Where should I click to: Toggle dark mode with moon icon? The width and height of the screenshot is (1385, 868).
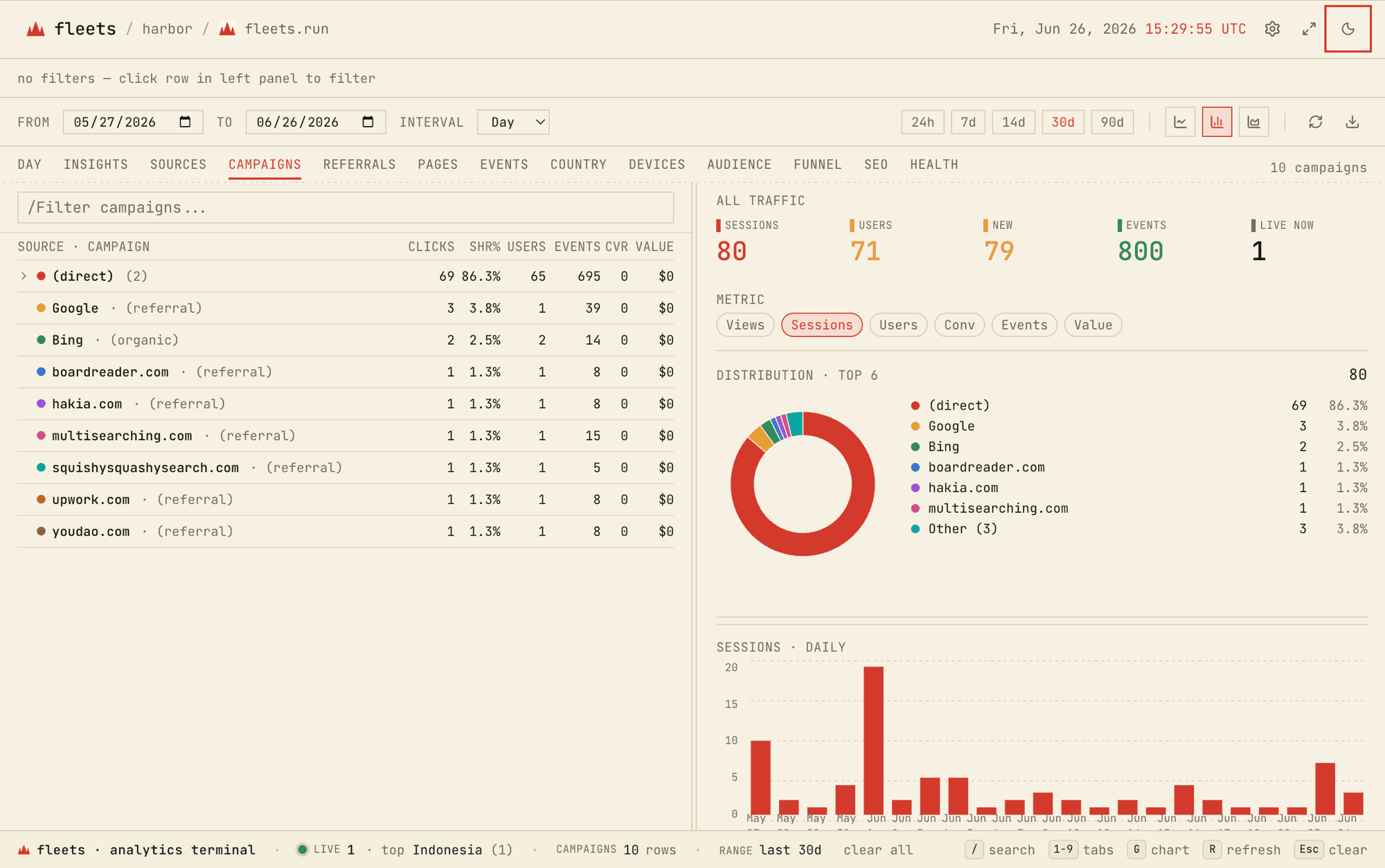[x=1348, y=29]
